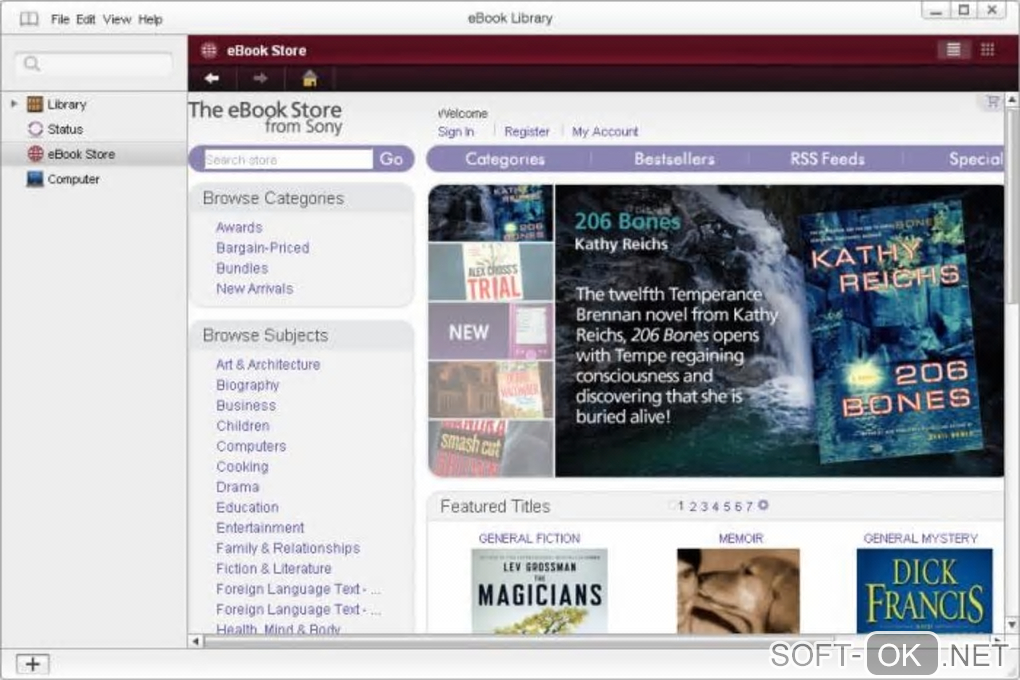The image size is (1020, 680).
Task: Click in the library search box
Action: click(94, 64)
